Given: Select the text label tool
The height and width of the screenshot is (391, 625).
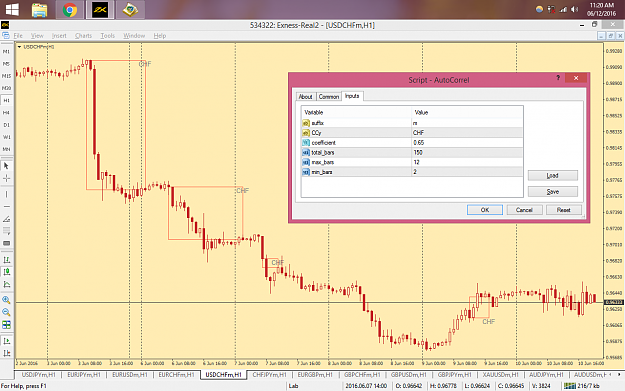Looking at the screenshot, I should (6, 243).
